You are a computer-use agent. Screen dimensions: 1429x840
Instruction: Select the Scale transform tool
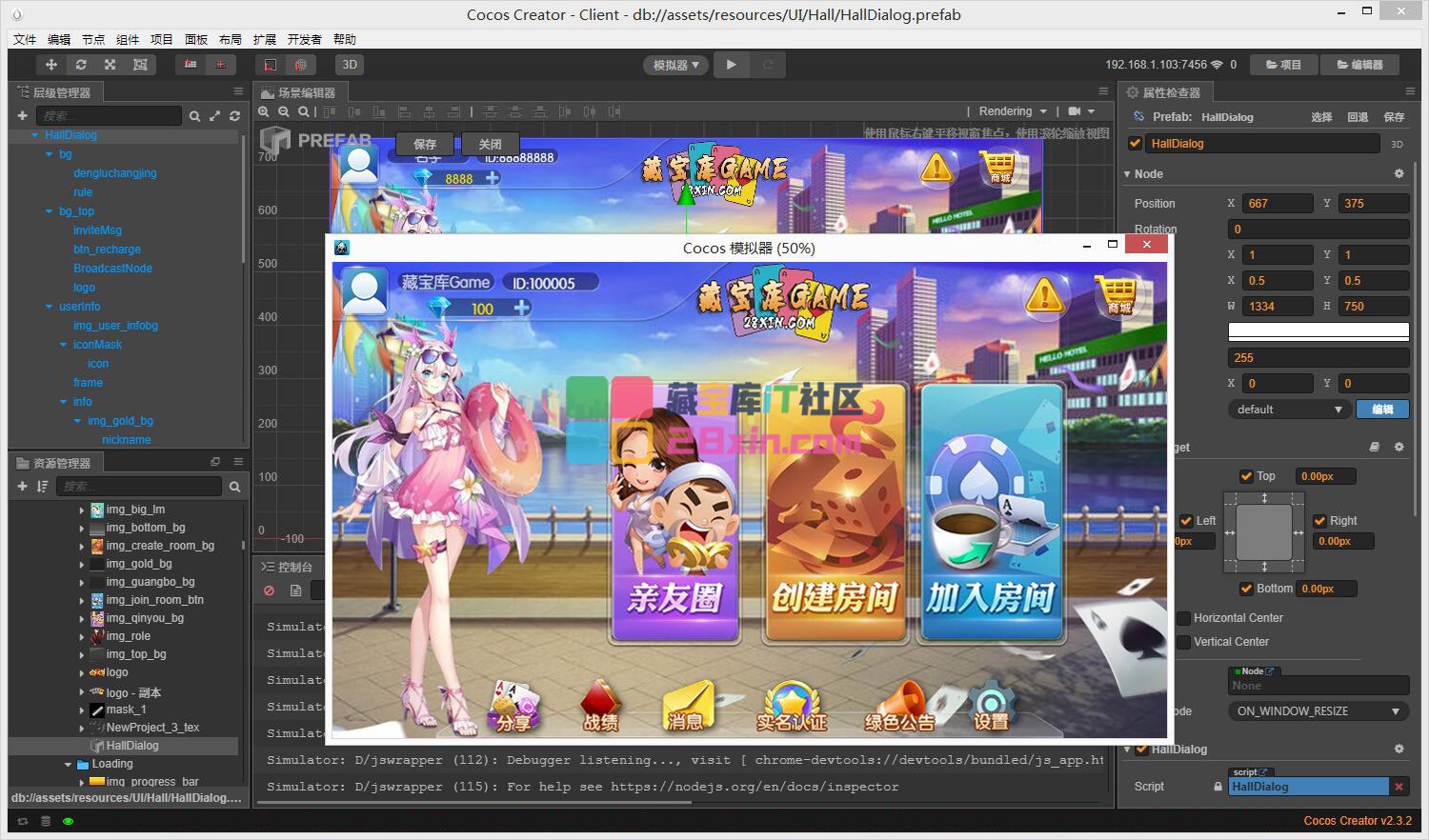[111, 65]
